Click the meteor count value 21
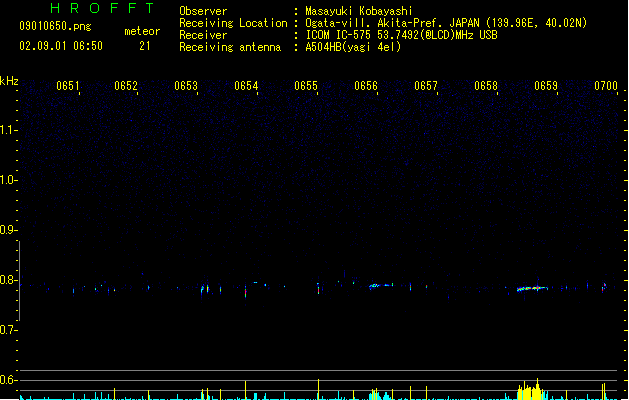The image size is (629, 400). [145, 46]
